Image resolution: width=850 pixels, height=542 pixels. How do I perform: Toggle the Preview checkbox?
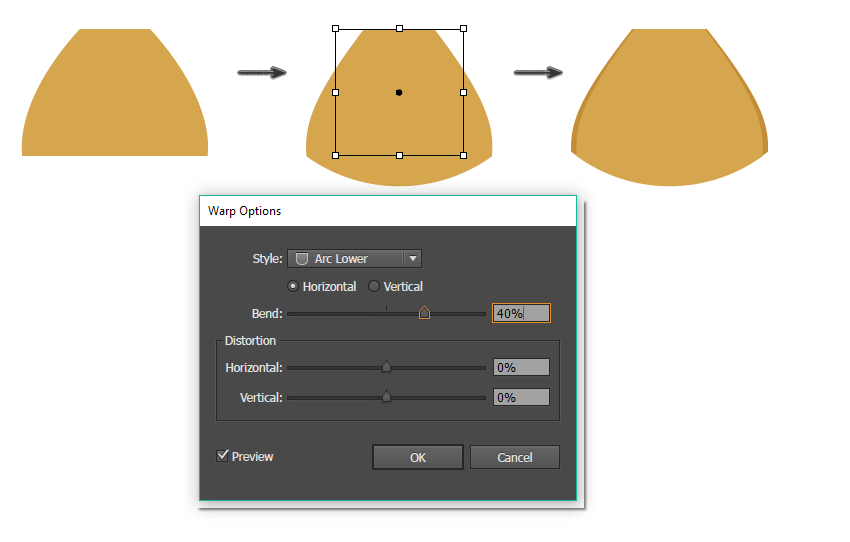click(x=222, y=457)
